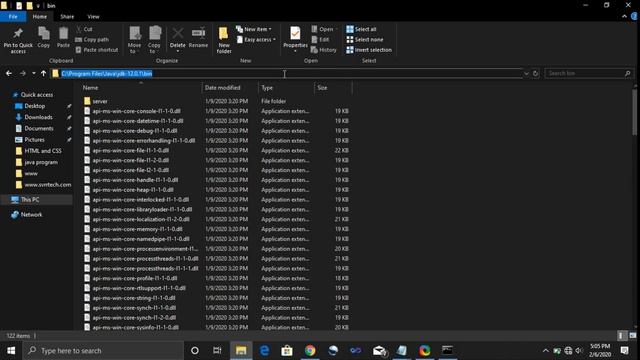The width and height of the screenshot is (640, 360).
Task: Go back with the Back arrow
Action: point(9,73)
